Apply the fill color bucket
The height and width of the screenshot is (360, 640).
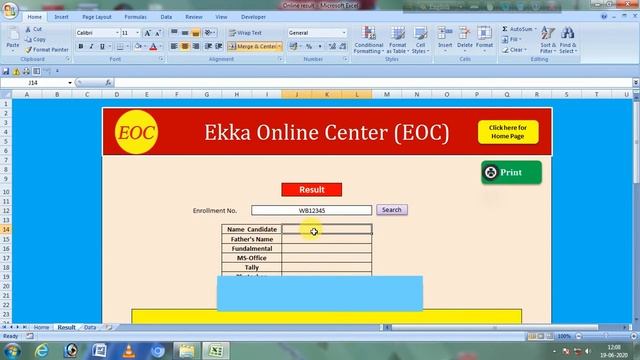click(x=138, y=47)
